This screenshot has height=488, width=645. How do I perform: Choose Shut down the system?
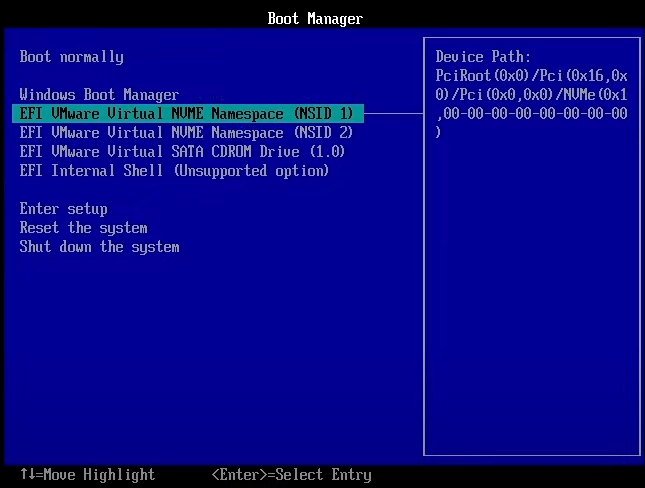(99, 247)
